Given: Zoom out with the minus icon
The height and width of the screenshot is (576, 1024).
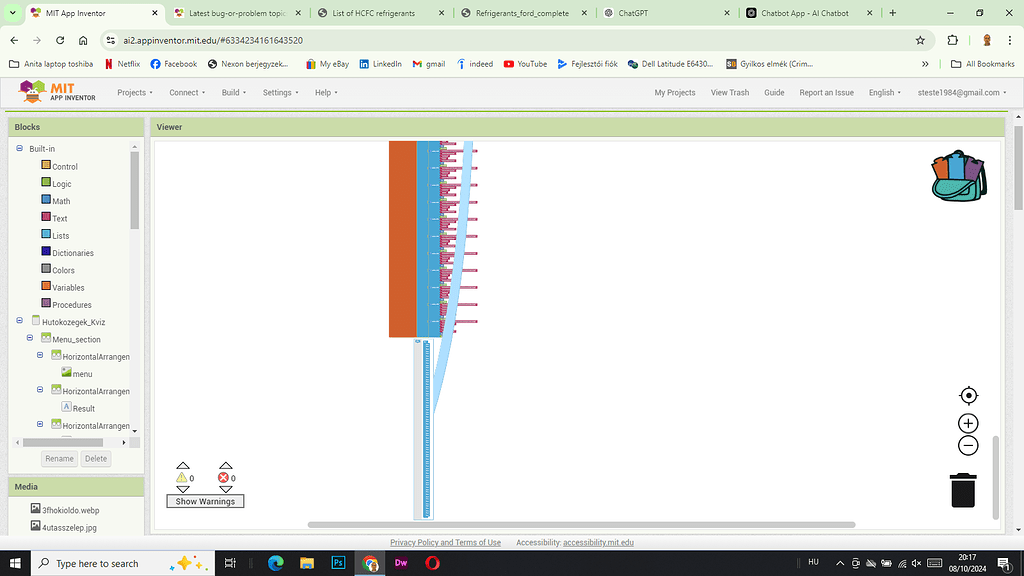Looking at the screenshot, I should click(968, 445).
